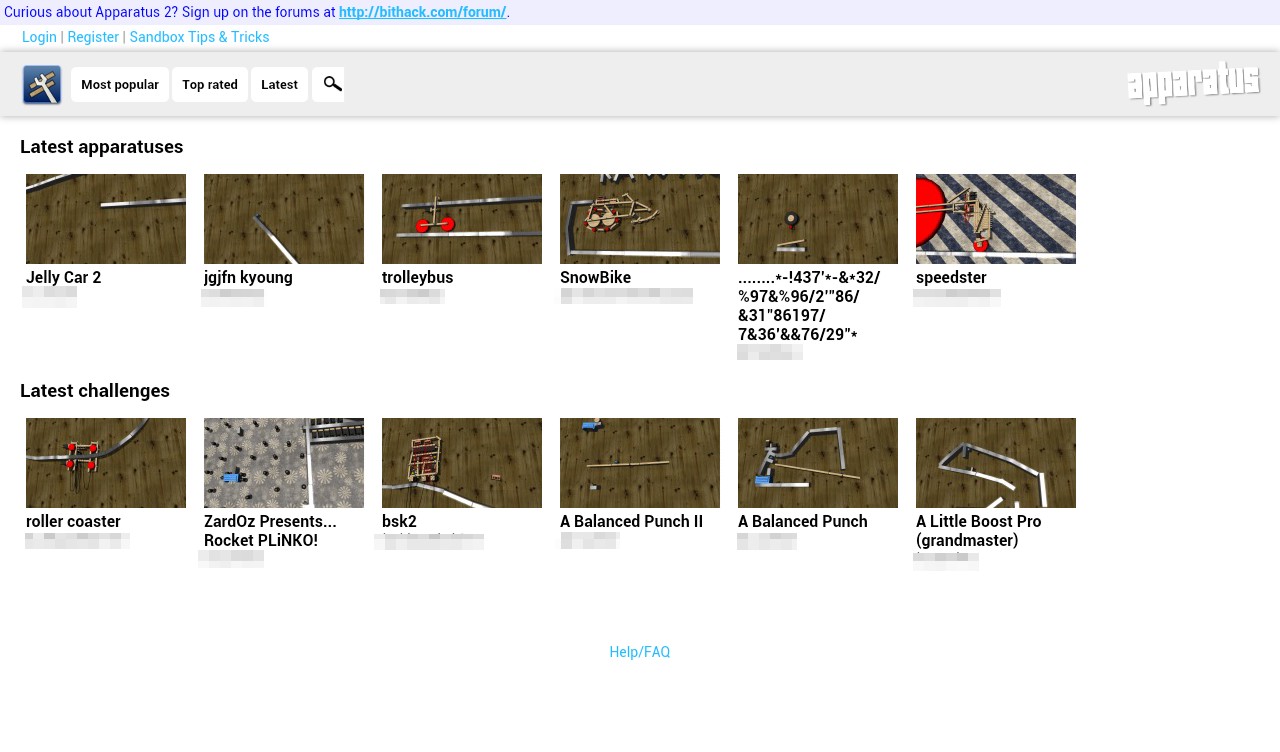
Task: Open the A Balanced Punch II title
Action: [631, 522]
